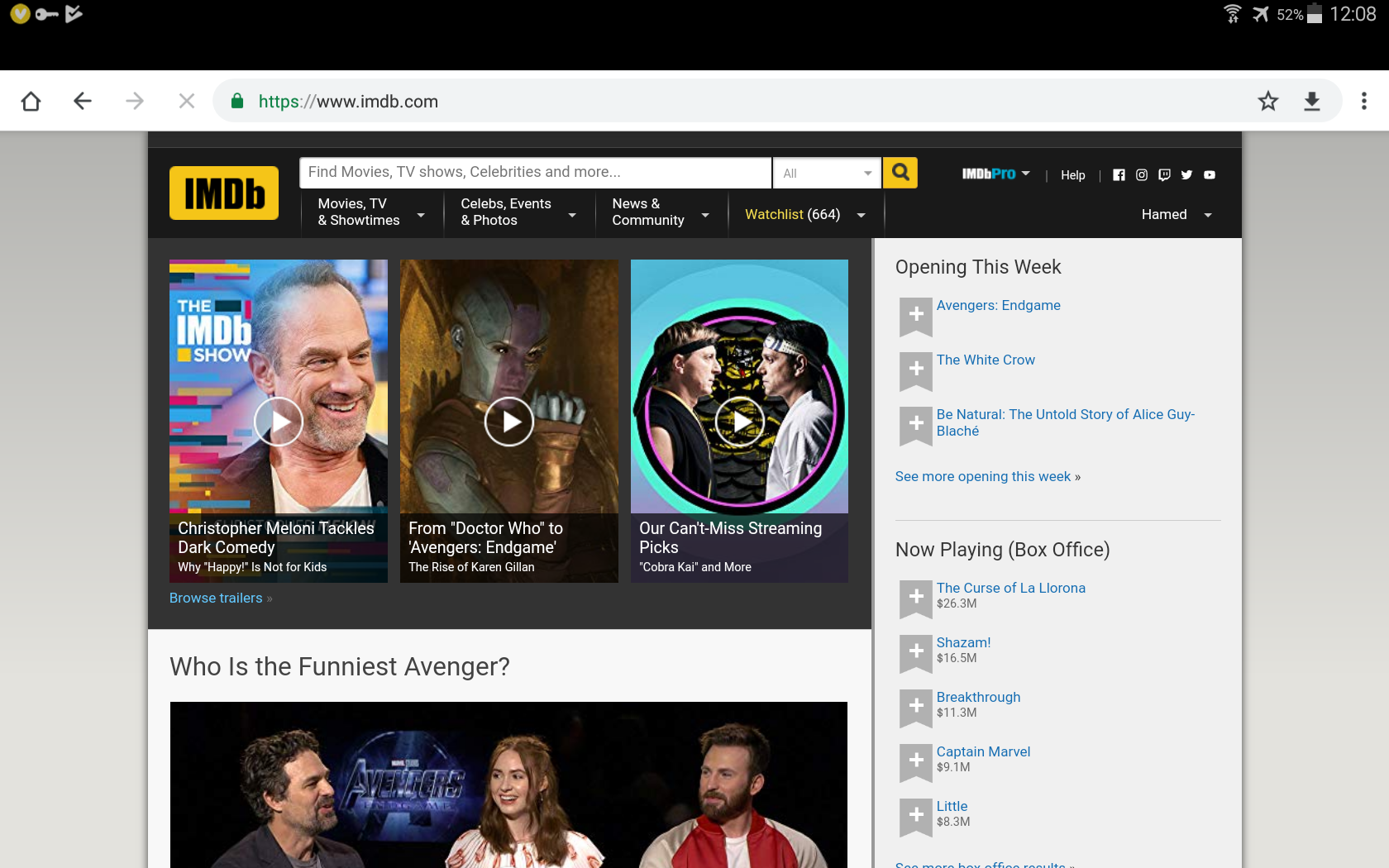Image resolution: width=1389 pixels, height=868 pixels.
Task: Click 'Who Is the Funniest Avenger?' heading
Action: coord(340,666)
